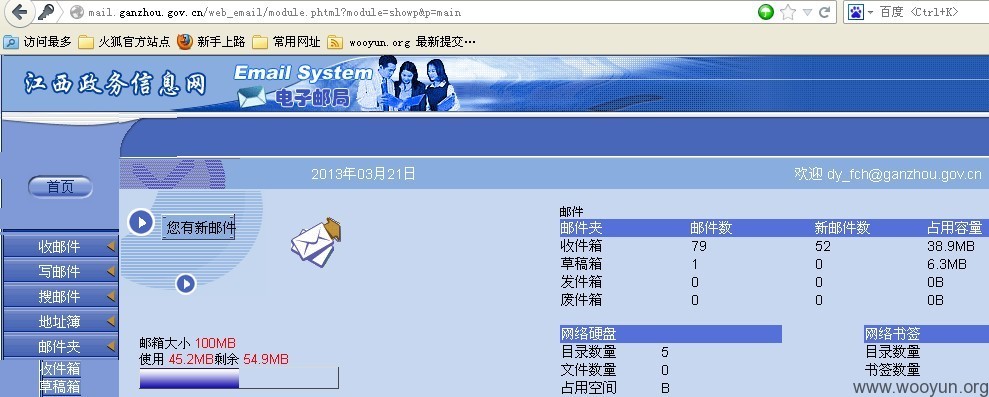Click the globe site identity icon

pos(77,12)
